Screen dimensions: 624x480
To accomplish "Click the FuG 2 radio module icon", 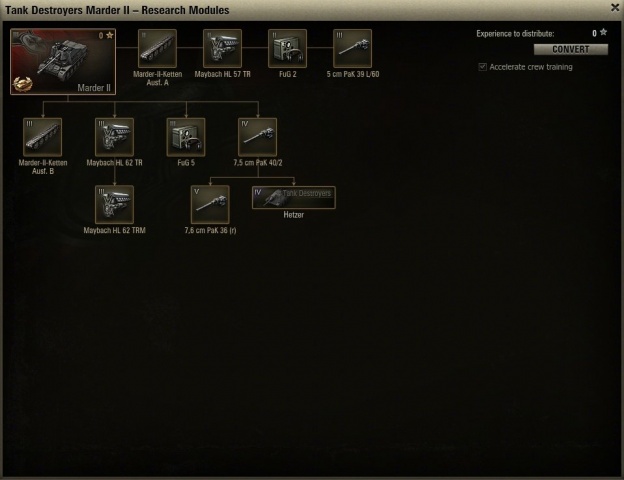I will pyautogui.click(x=287, y=48).
